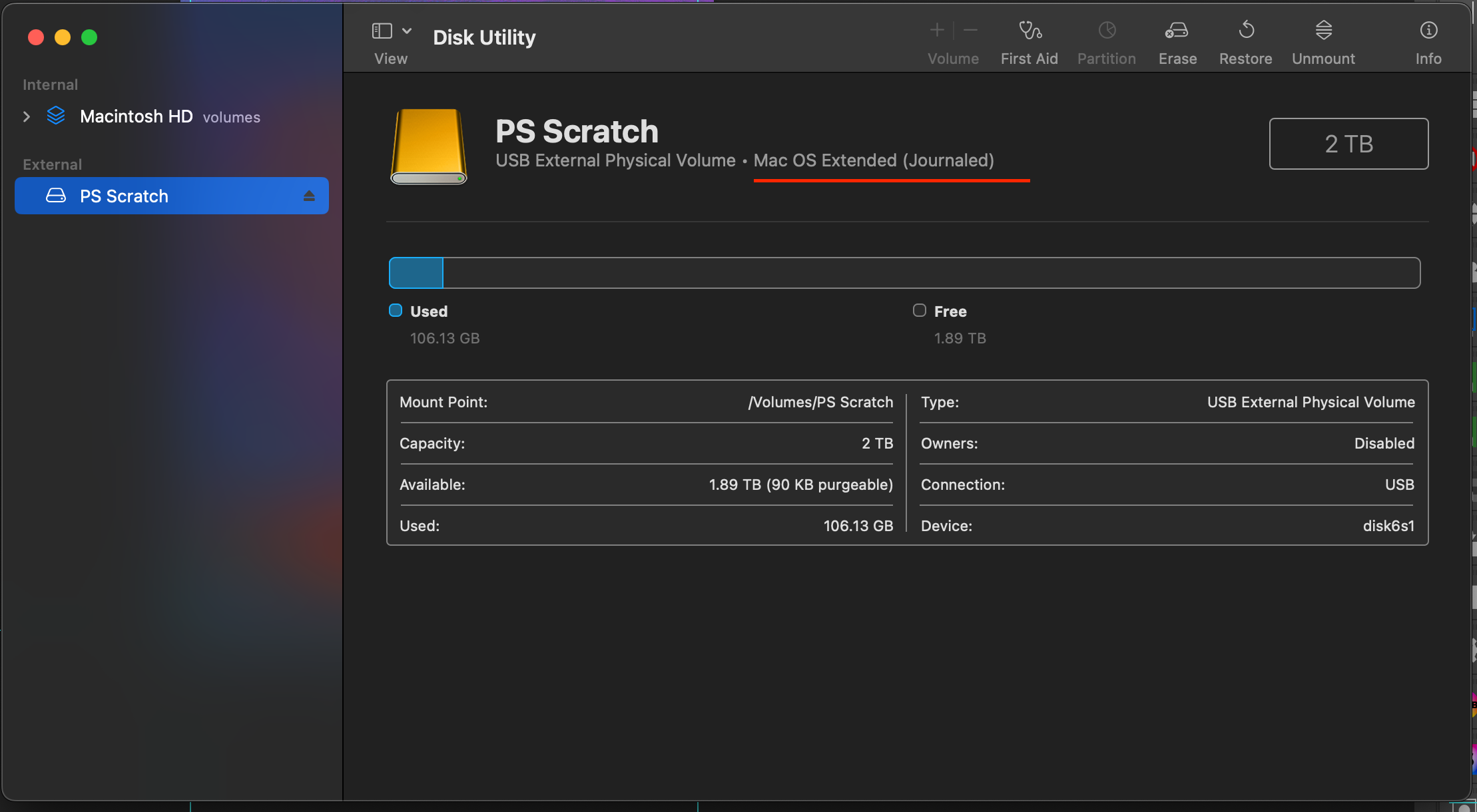Click the green full screen button
This screenshot has width=1477, height=812.
(x=89, y=37)
